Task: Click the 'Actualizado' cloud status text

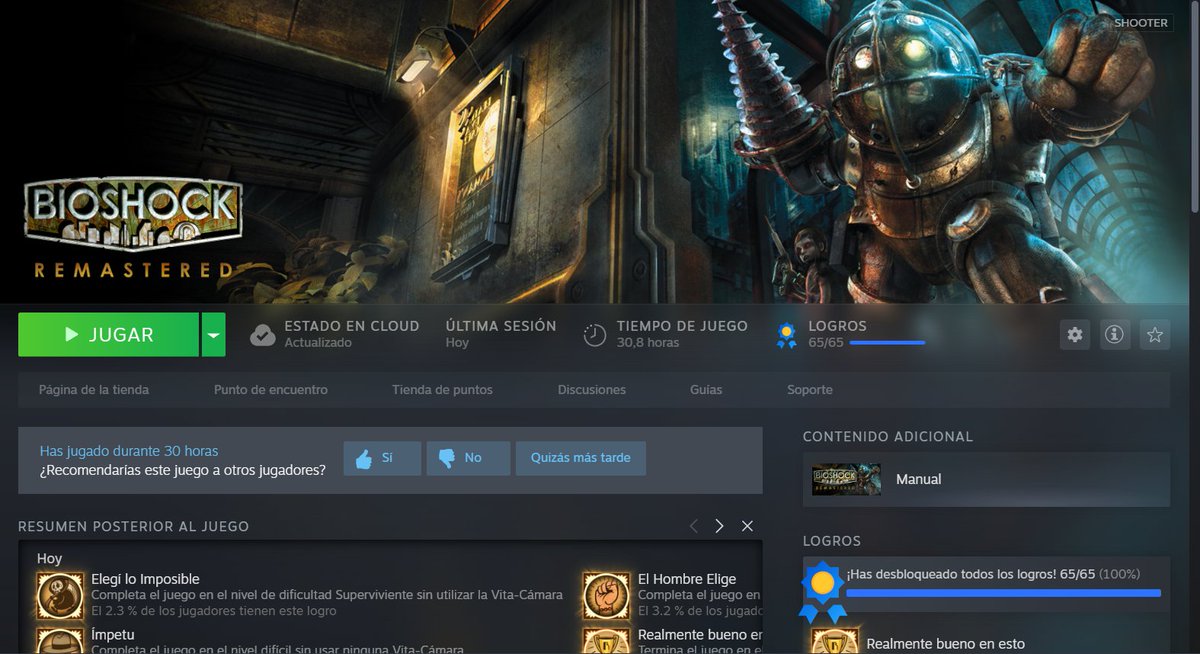Action: (x=318, y=342)
